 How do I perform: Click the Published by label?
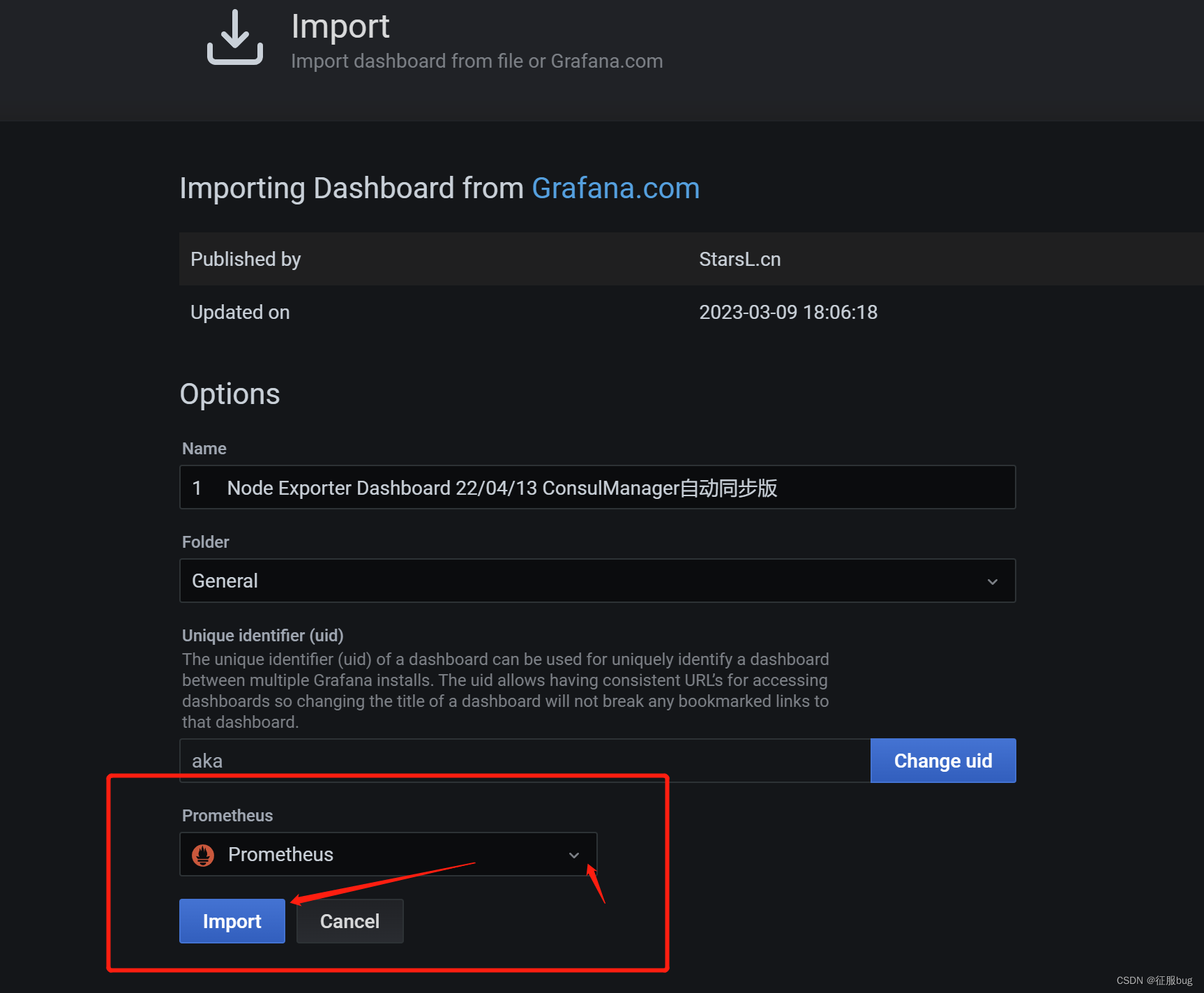click(x=246, y=259)
